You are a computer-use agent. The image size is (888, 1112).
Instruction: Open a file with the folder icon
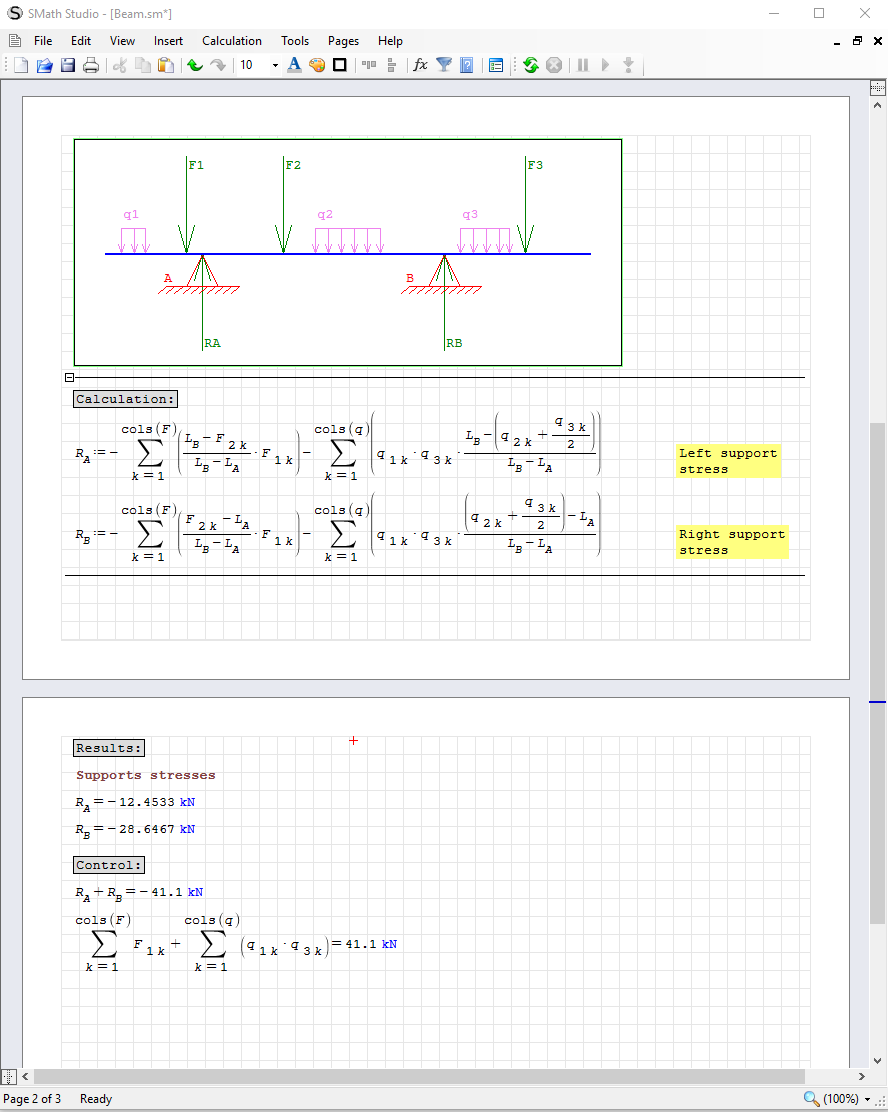45,65
